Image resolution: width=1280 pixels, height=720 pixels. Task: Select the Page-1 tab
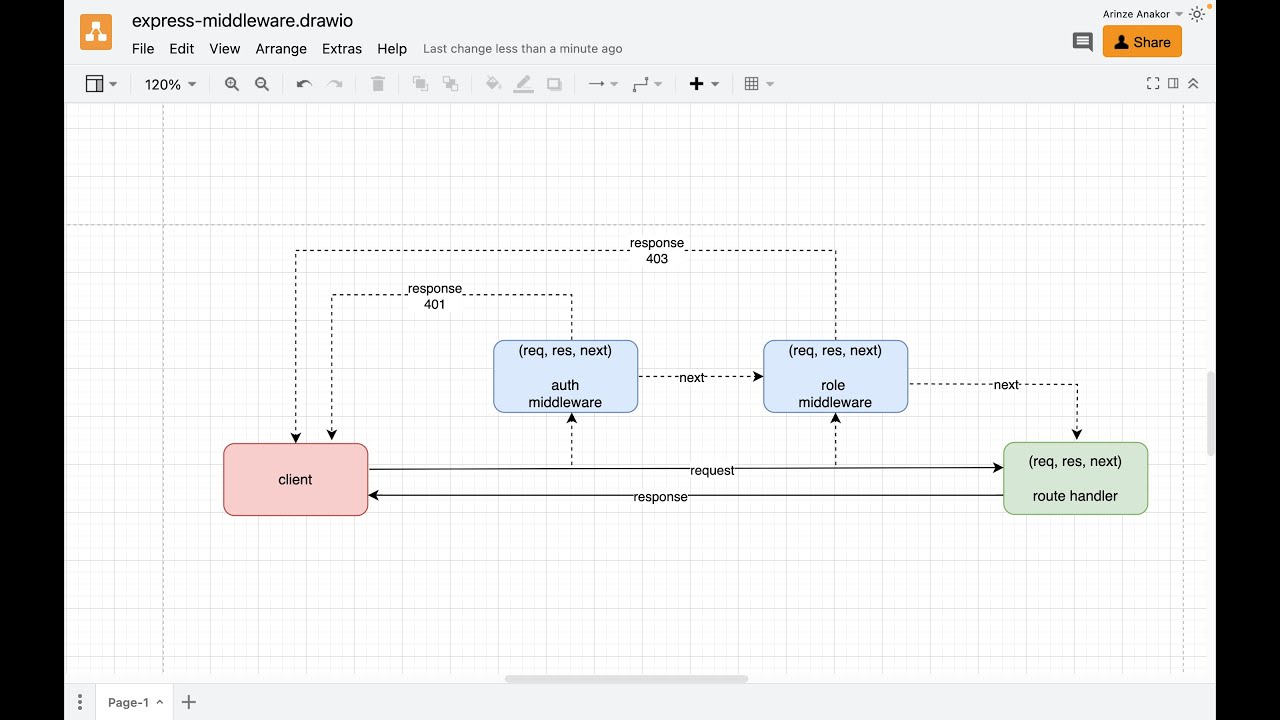(x=134, y=702)
